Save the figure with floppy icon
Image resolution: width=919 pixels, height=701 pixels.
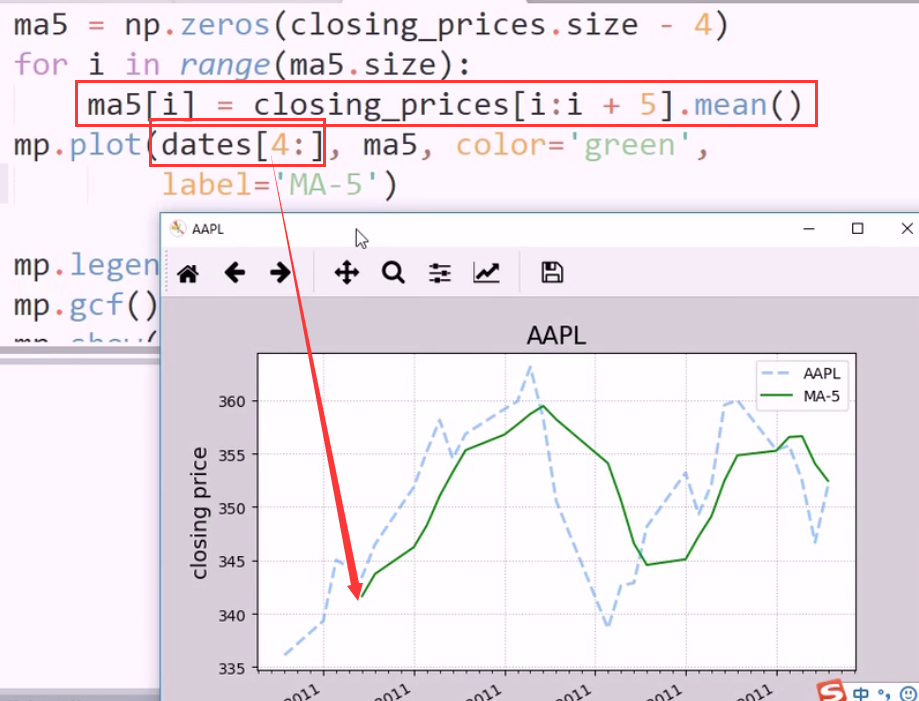(x=552, y=273)
